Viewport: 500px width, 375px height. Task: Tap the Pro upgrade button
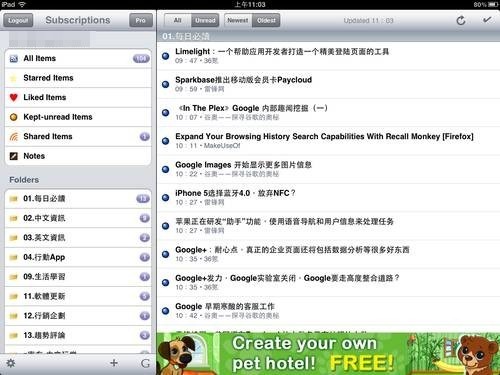tap(140, 20)
